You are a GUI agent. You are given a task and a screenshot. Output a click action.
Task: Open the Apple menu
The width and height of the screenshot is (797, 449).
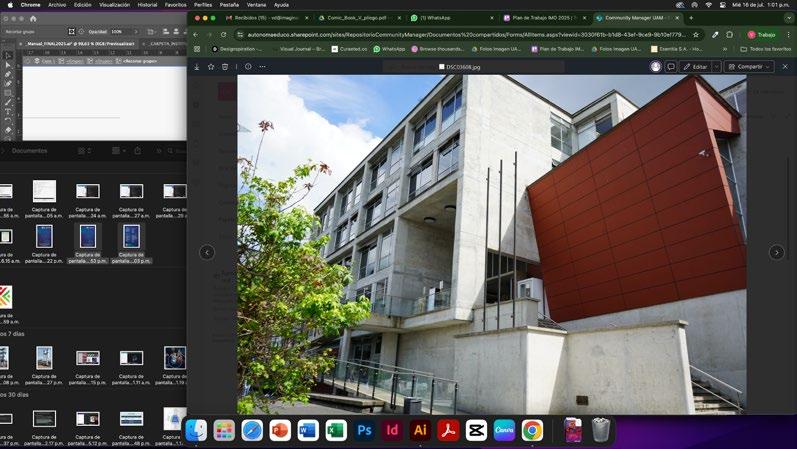coord(10,5)
